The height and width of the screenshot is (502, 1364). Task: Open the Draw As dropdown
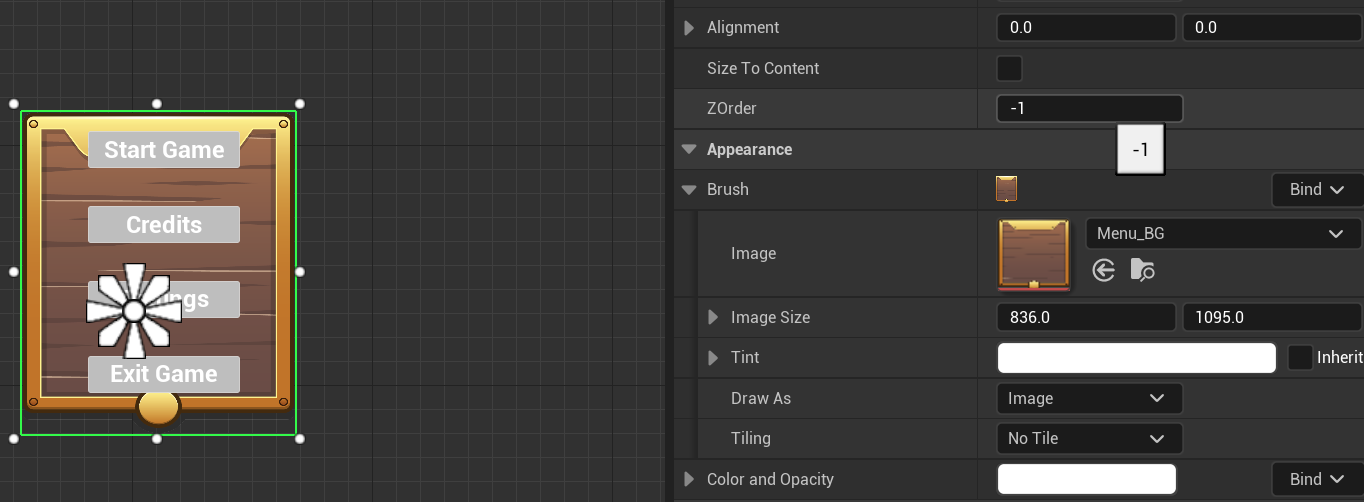(1089, 398)
